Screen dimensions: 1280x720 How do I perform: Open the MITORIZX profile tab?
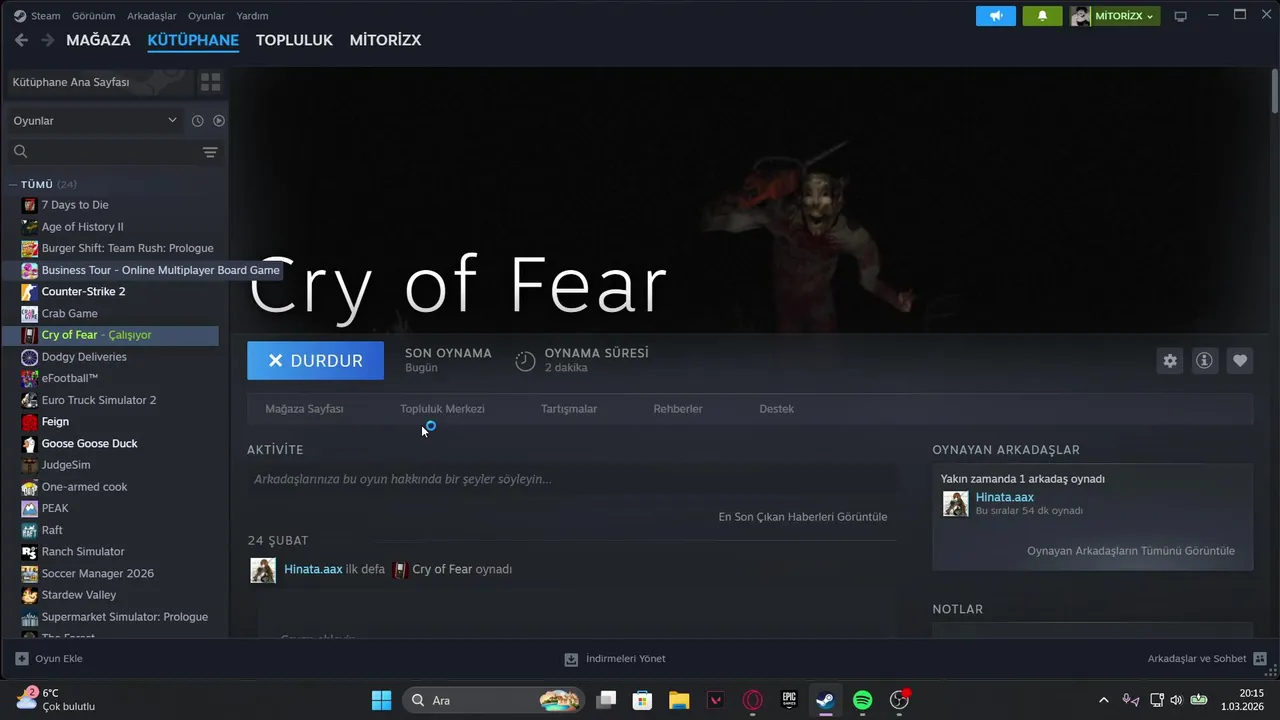coord(385,40)
